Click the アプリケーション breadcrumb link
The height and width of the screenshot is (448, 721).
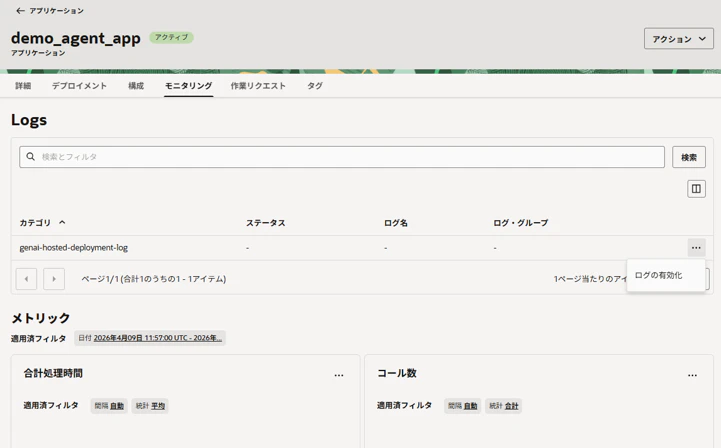(x=57, y=11)
